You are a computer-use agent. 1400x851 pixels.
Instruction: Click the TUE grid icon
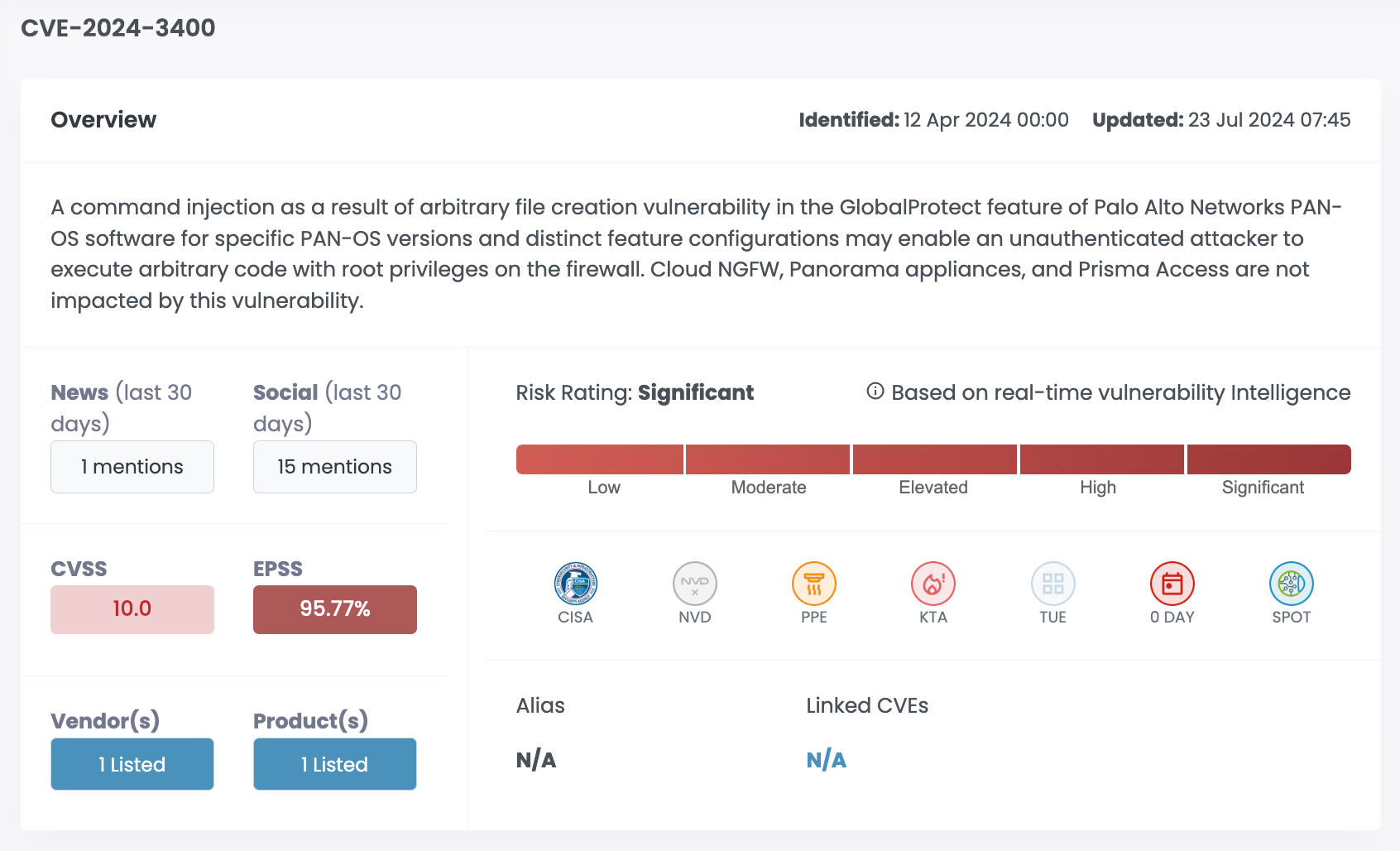[1052, 584]
